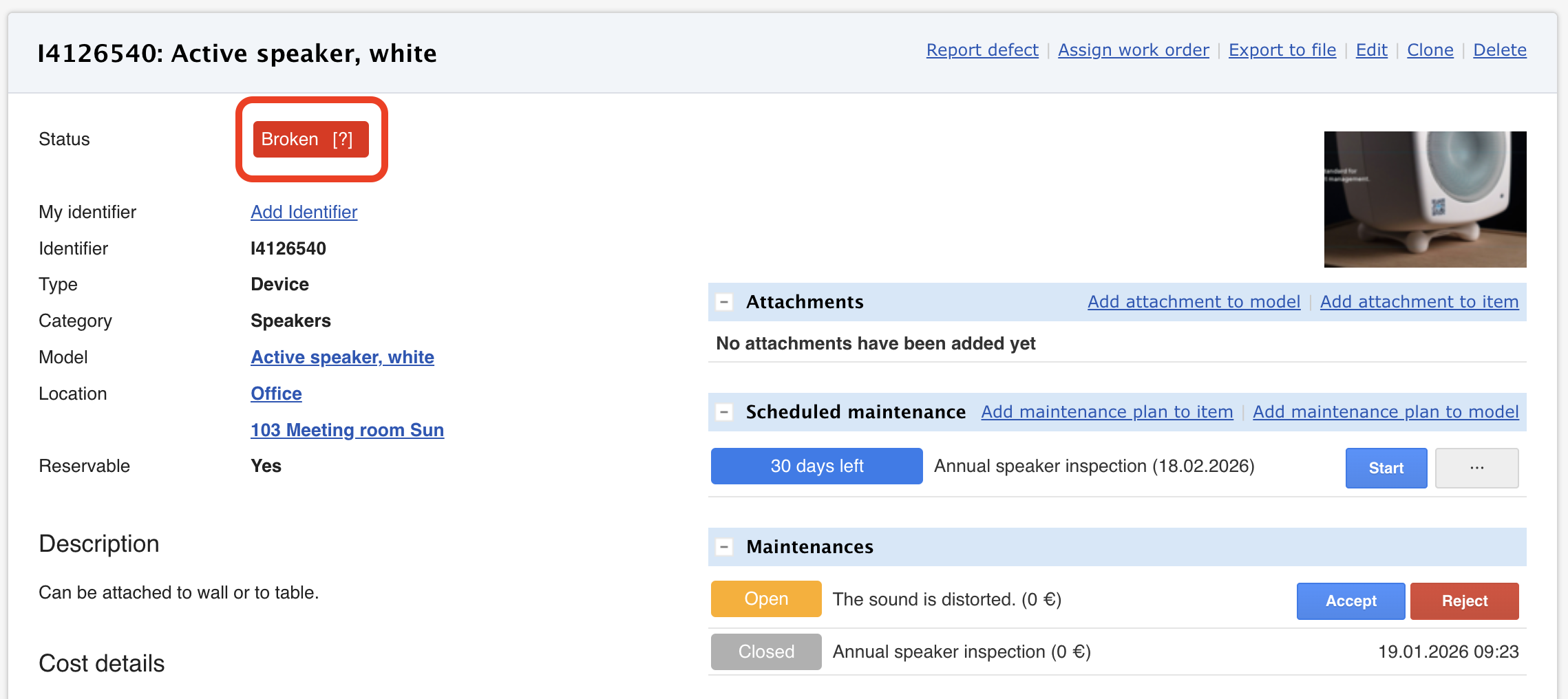Add an identifier to the item
1568x699 pixels.
[304, 212]
